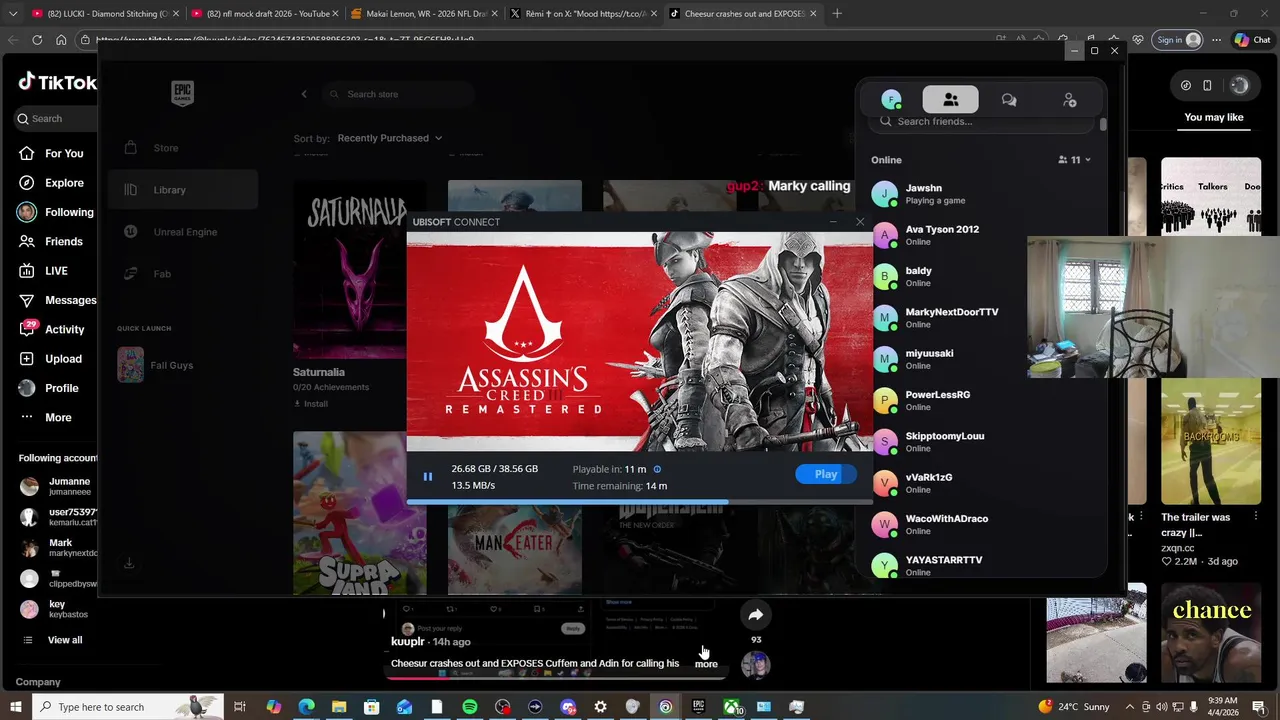Open the Epic Games logo home
Image resolution: width=1280 pixels, height=720 pixels.
[182, 93]
